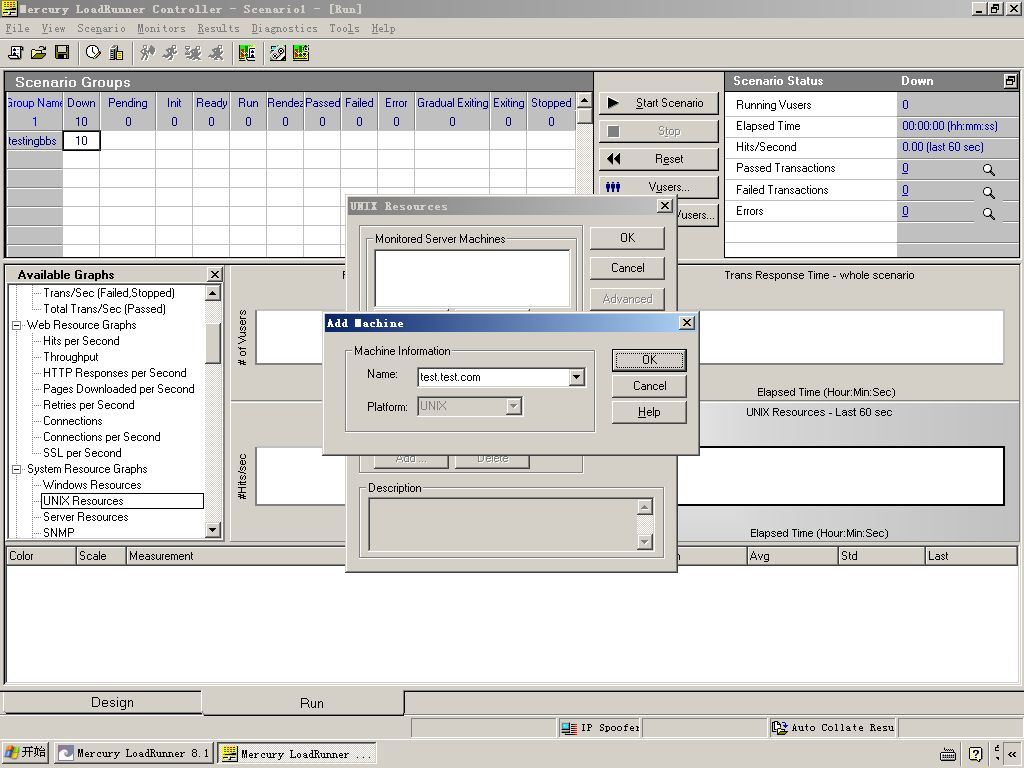Close the UNIX Resources dialog
1024x768 pixels.
[664, 206]
